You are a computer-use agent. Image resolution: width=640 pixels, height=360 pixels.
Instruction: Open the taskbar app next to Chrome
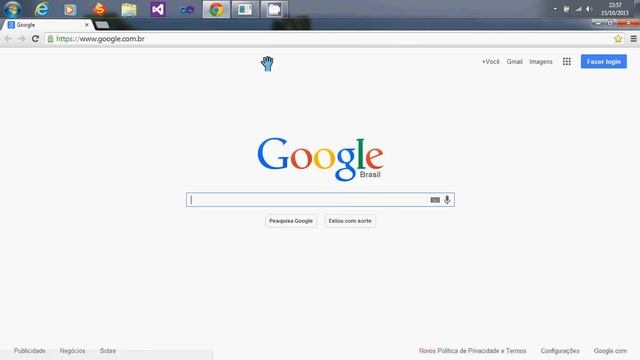coord(245,9)
